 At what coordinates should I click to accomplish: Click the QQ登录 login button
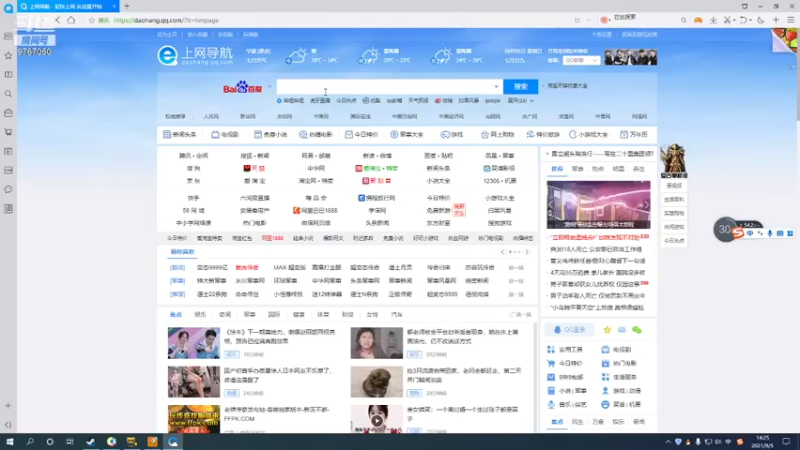tap(570, 330)
